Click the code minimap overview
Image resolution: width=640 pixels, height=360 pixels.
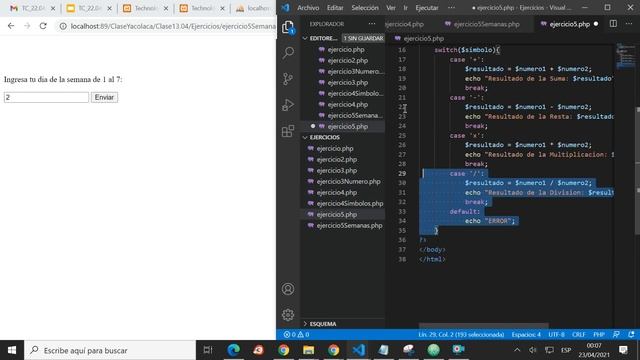pyautogui.click(x=625, y=57)
